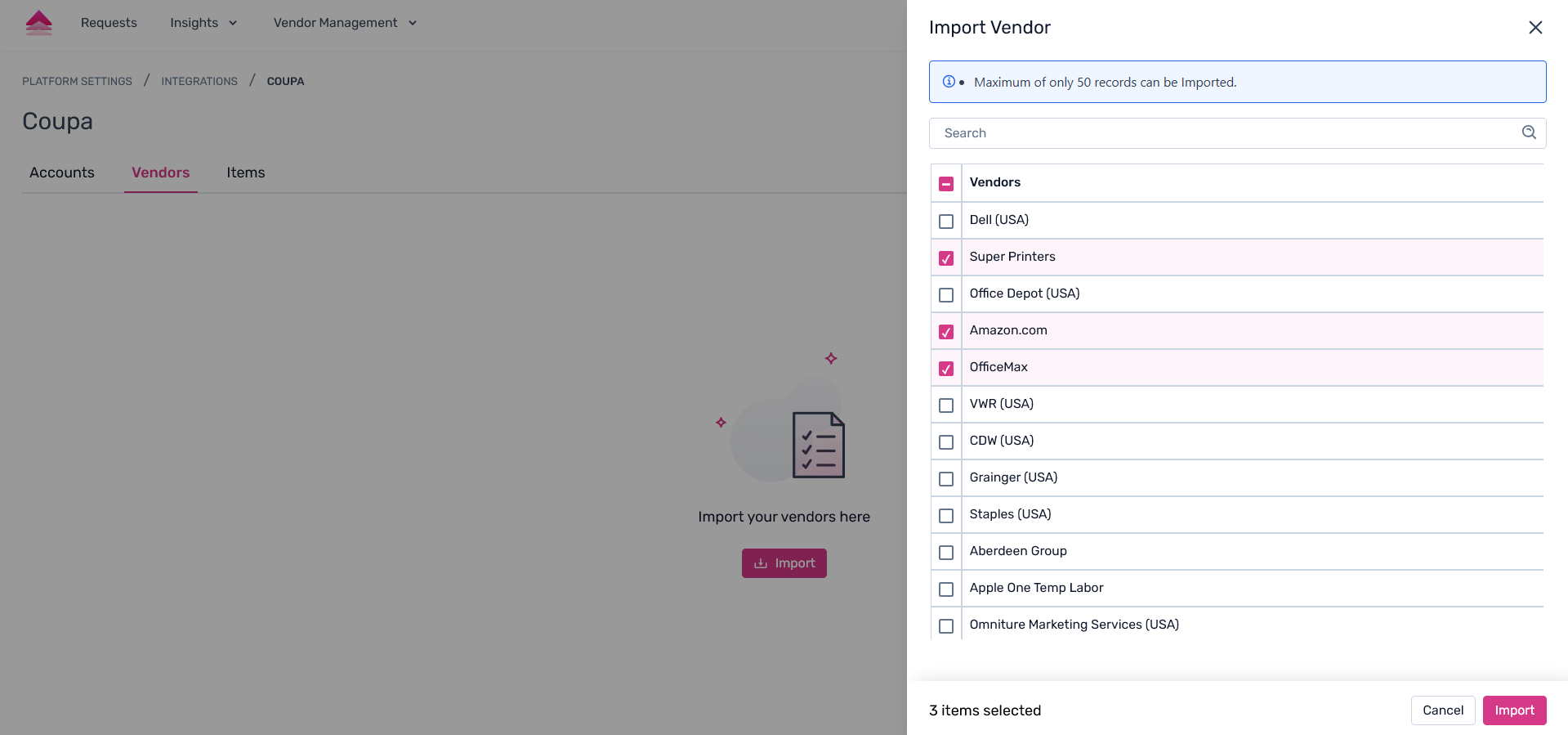Screen dimensions: 1568x735
Task: Check the Staples (USA) checkbox
Action: pos(946,516)
